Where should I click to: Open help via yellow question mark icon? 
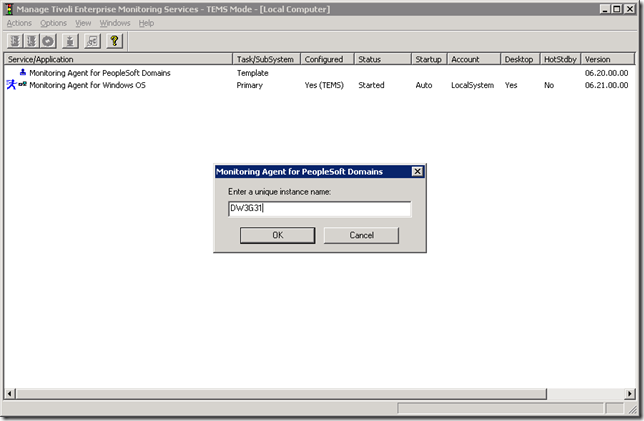coord(115,41)
